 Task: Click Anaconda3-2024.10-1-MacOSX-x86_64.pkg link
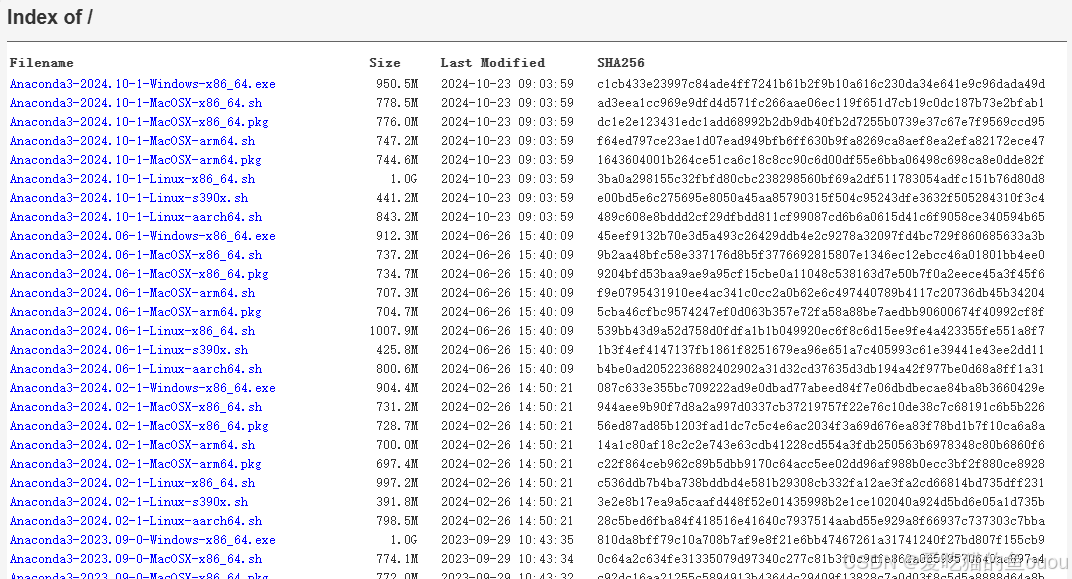click(x=139, y=122)
